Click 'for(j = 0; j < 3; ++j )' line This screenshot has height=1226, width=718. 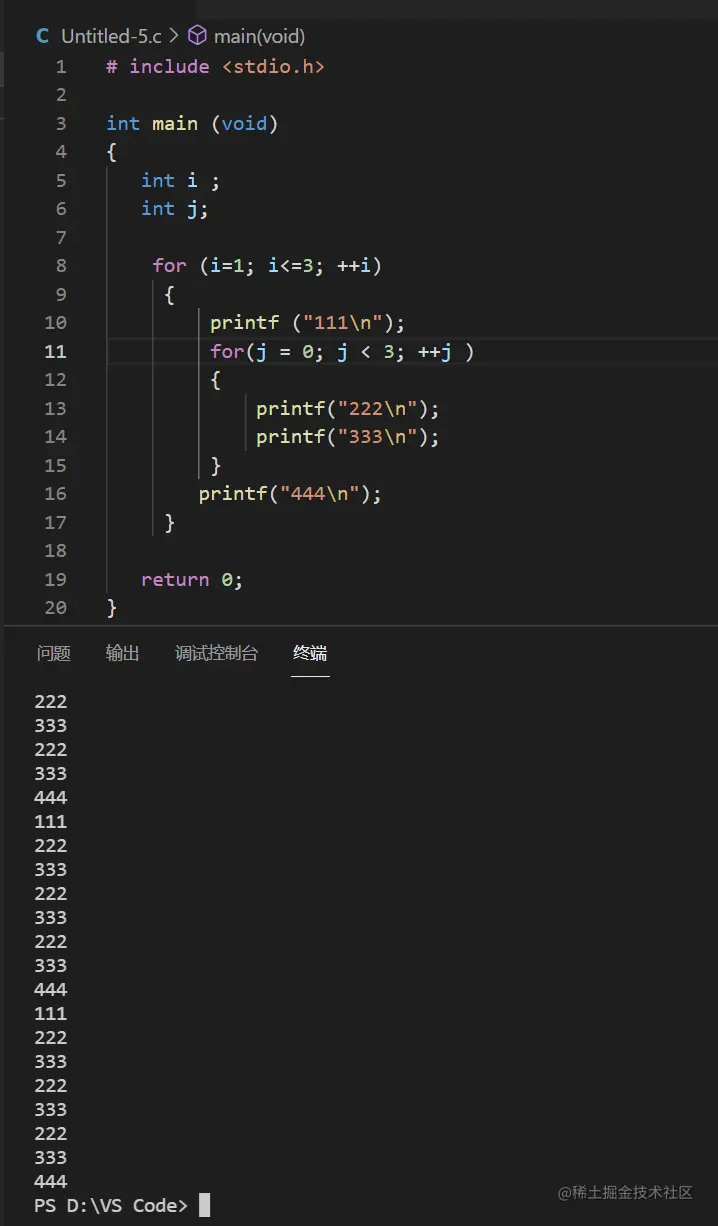click(342, 351)
